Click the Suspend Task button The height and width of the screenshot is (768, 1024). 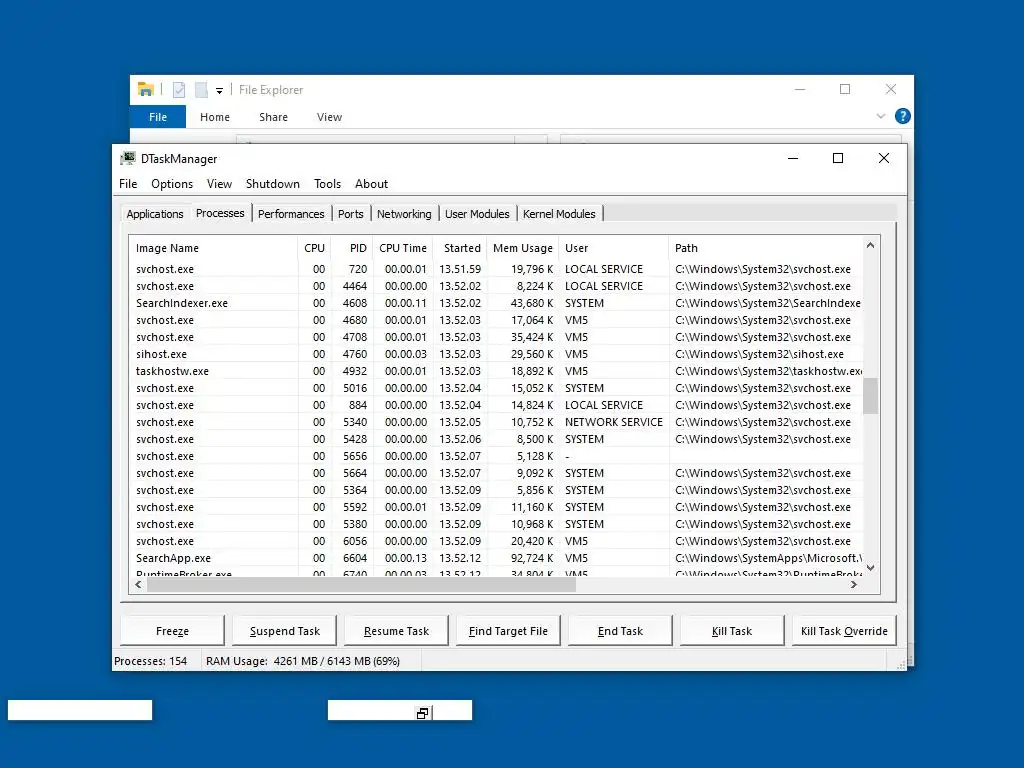(x=285, y=631)
